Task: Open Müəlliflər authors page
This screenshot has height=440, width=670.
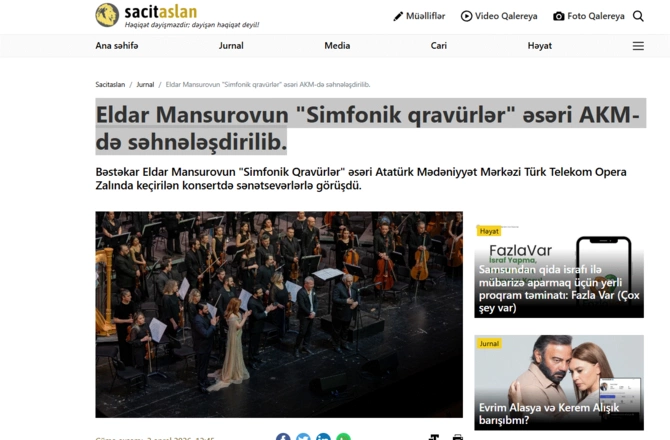Action: pyautogui.click(x=419, y=16)
